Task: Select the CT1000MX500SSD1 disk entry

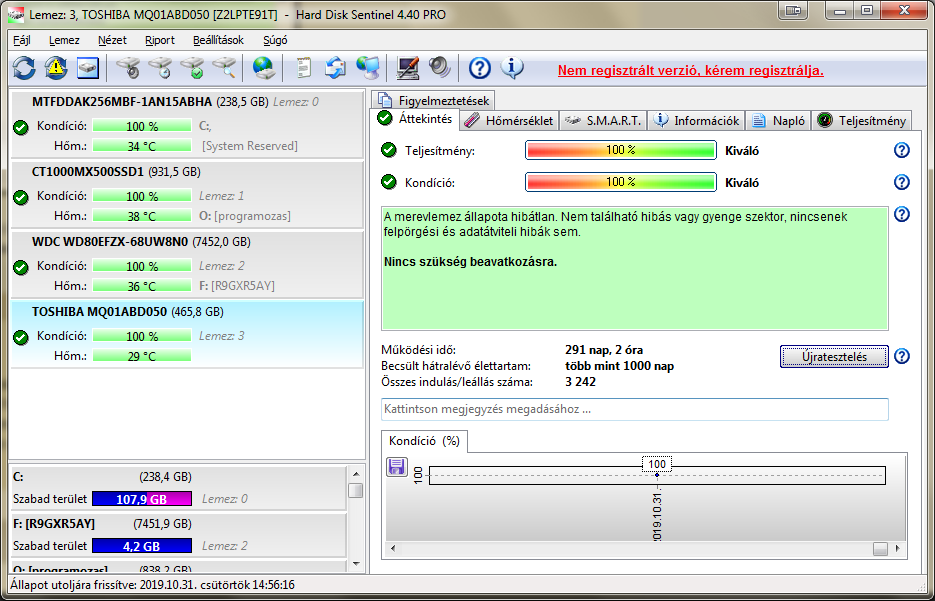Action: click(x=187, y=194)
